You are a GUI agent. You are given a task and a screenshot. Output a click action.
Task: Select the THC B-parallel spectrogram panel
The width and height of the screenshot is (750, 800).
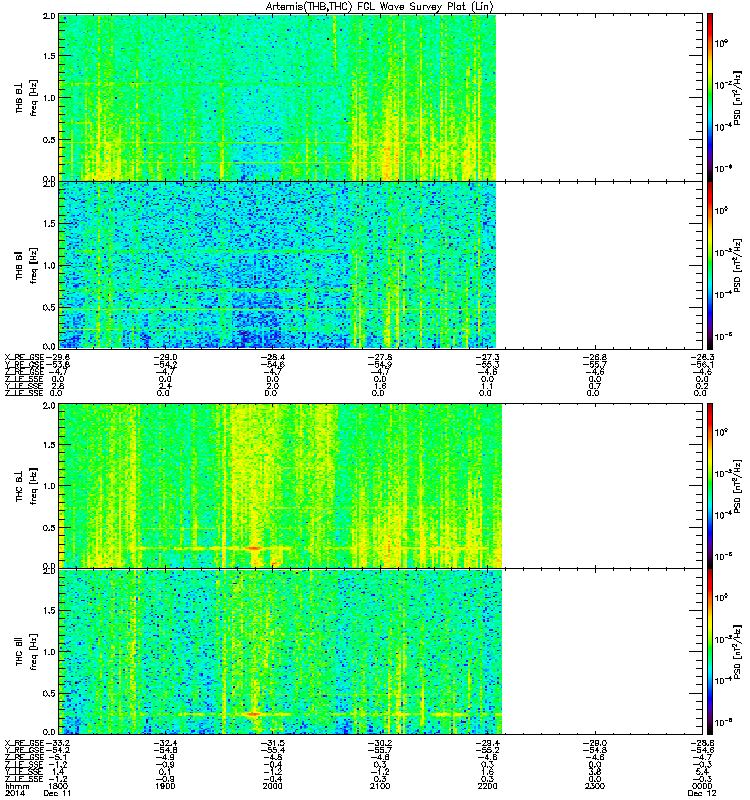click(381, 652)
